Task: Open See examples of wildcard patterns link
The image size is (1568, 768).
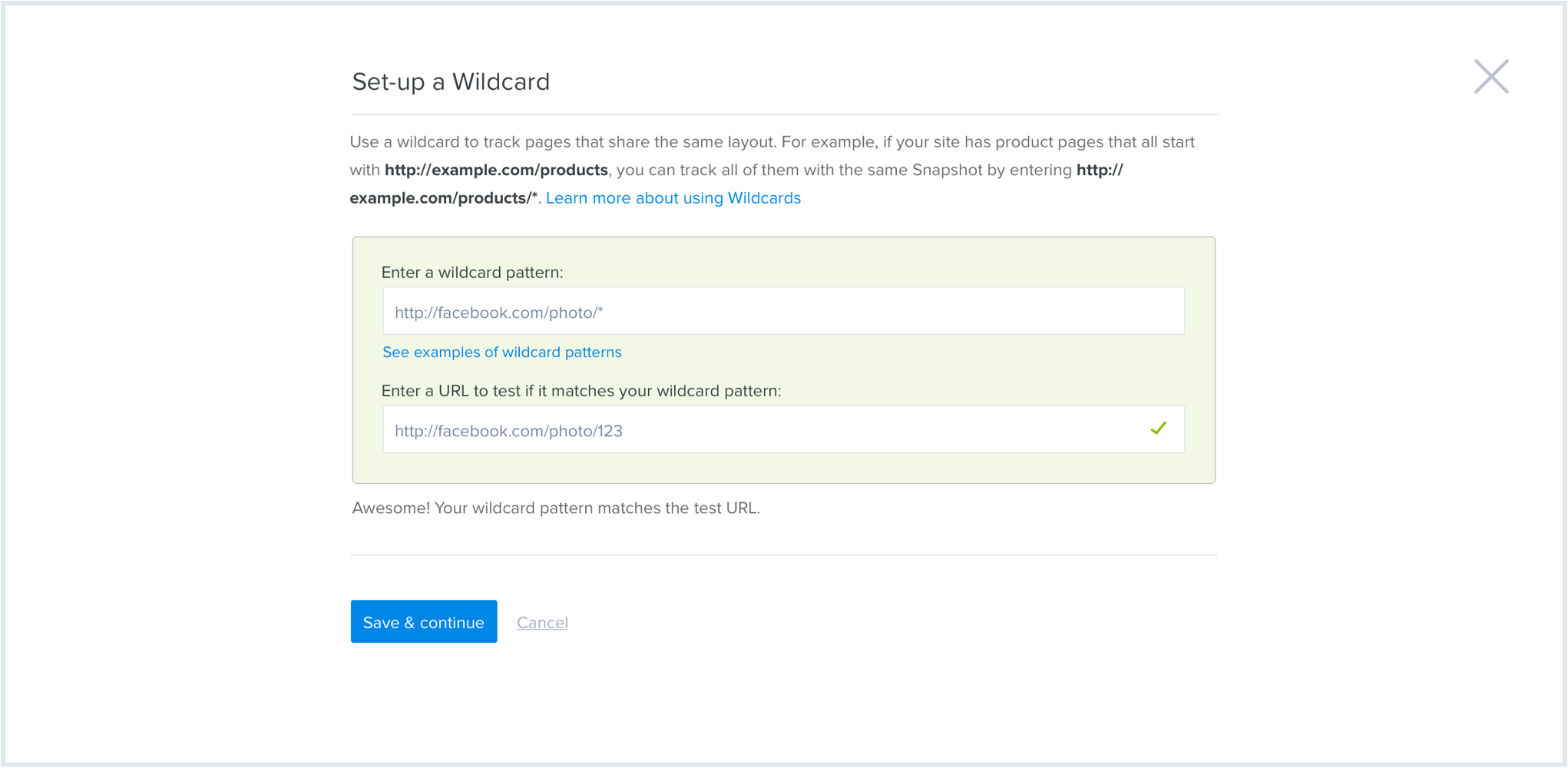Action: pos(501,353)
